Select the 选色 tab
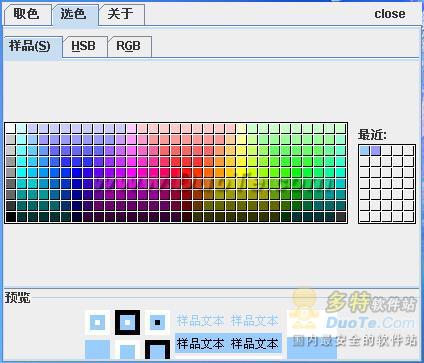 [x=74, y=15]
